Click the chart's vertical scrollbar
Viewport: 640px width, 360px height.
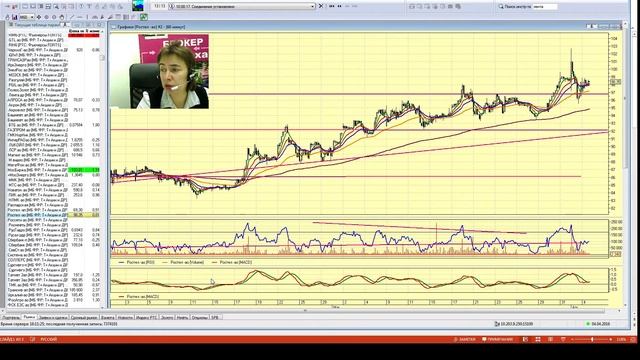pyautogui.click(x=625, y=163)
